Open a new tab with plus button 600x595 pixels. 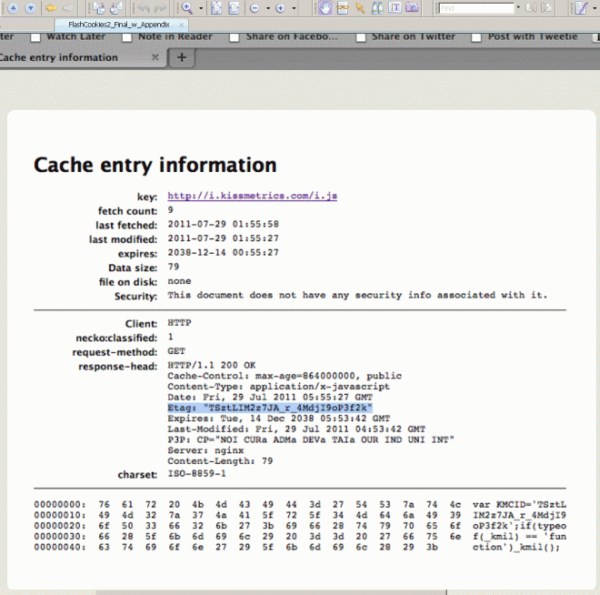182,58
